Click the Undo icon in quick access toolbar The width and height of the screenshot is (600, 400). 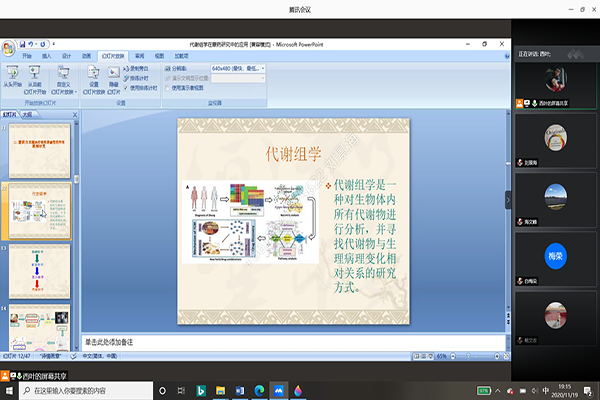[31, 44]
